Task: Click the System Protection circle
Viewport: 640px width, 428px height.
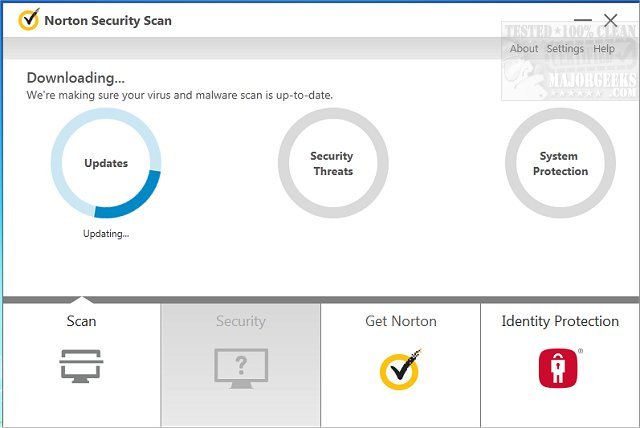Action: click(560, 164)
